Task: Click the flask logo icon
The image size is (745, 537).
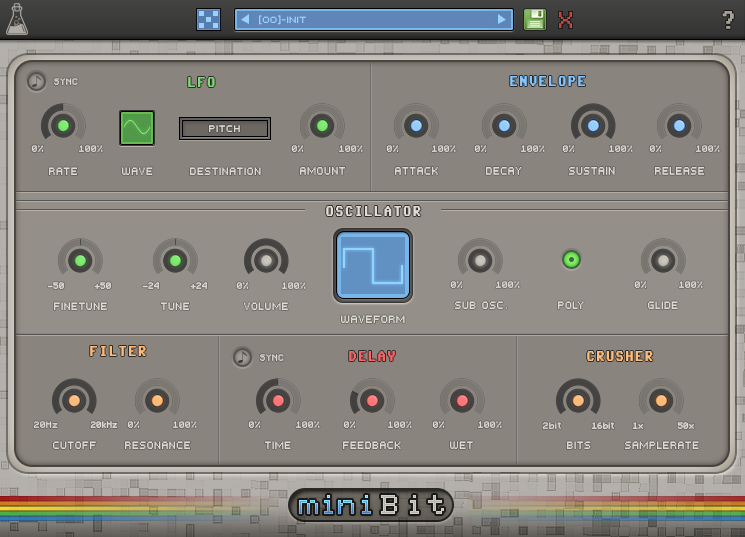Action: [17, 19]
